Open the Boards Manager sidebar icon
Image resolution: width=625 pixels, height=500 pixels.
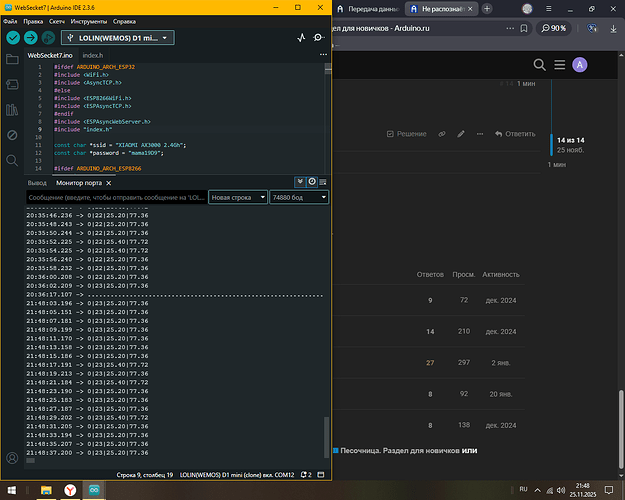12,85
